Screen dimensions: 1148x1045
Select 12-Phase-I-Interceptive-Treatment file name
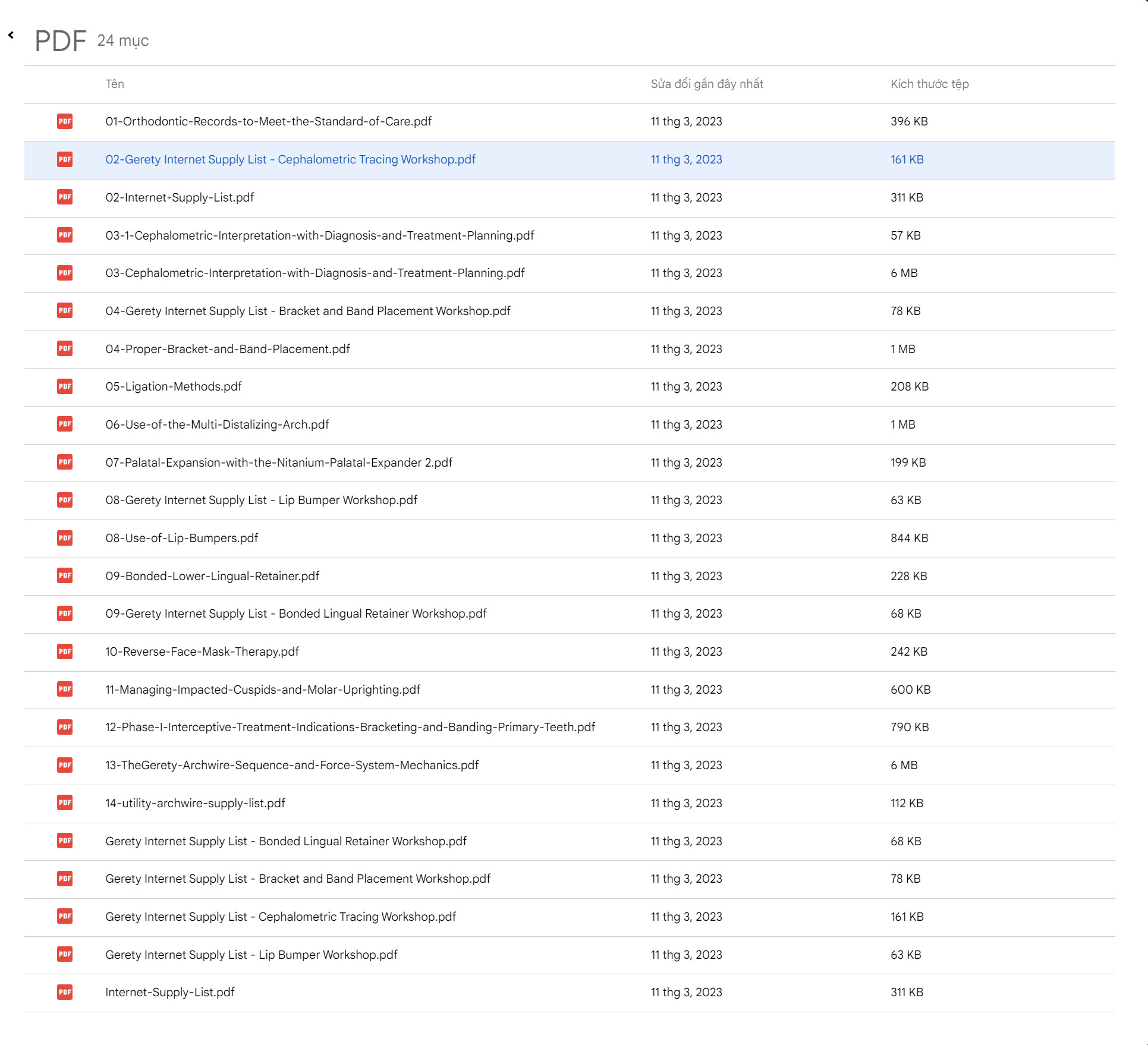(350, 727)
